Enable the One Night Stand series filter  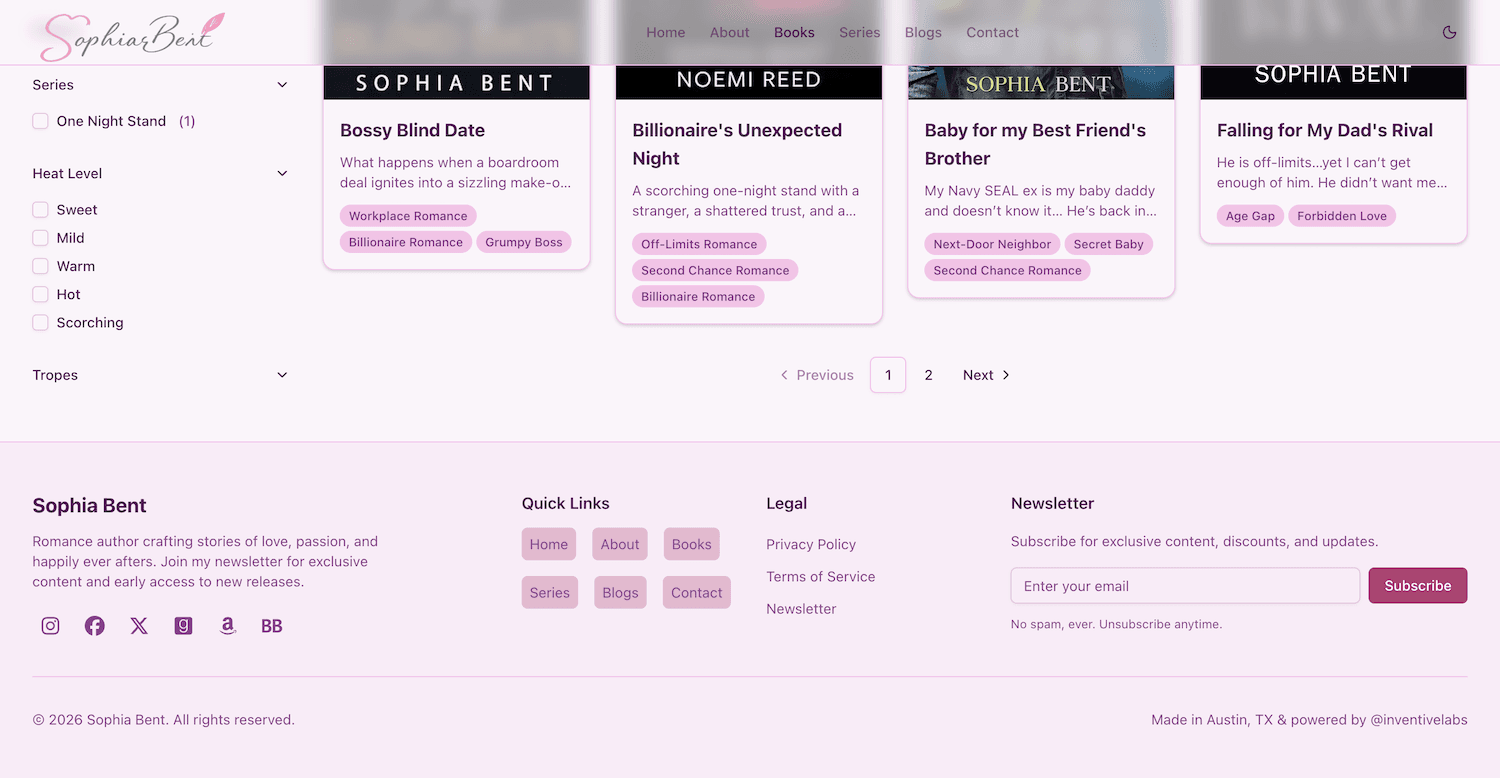coord(40,120)
